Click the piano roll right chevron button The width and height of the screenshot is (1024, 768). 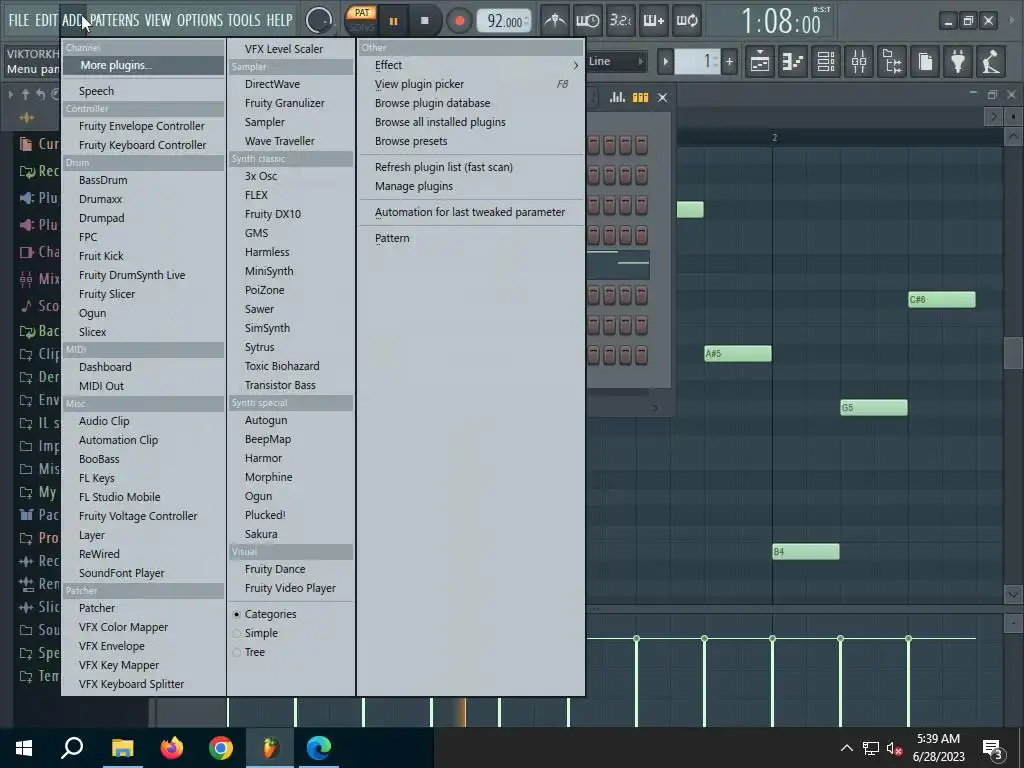pyautogui.click(x=993, y=117)
